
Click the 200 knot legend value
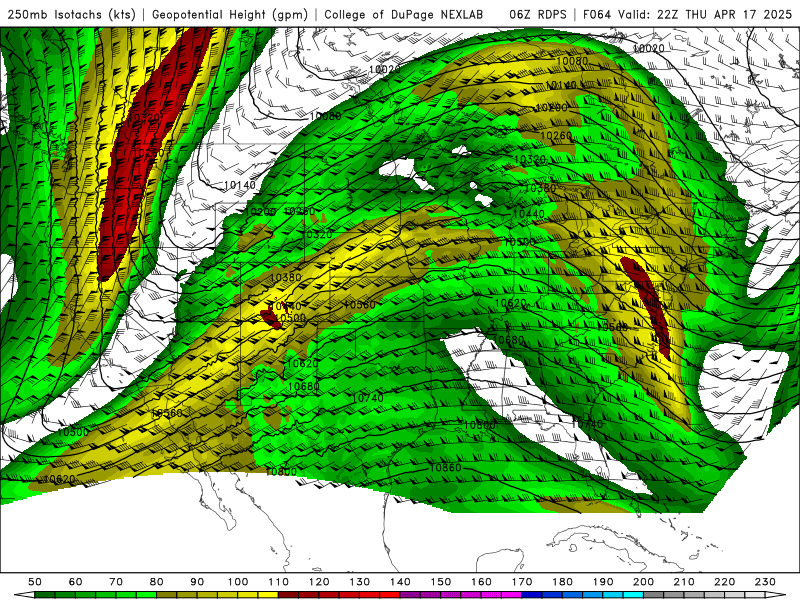click(x=644, y=582)
